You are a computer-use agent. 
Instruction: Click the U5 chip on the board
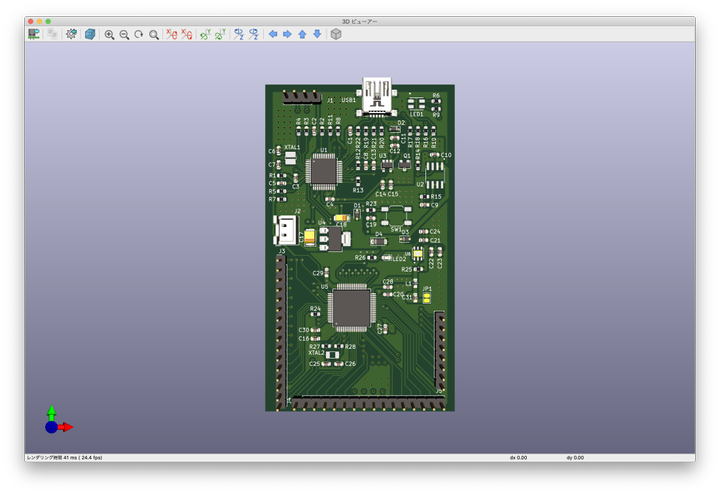352,307
